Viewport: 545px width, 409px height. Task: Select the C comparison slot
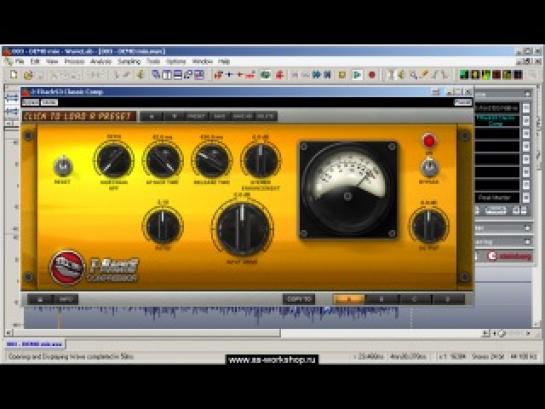pos(415,299)
